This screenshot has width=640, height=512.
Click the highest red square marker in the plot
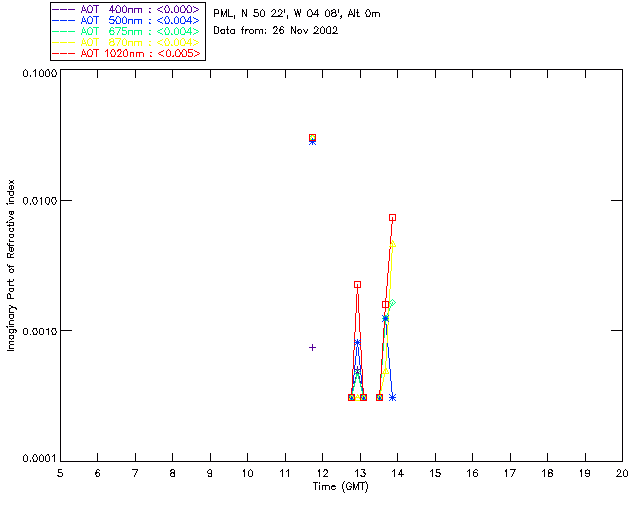[312, 138]
